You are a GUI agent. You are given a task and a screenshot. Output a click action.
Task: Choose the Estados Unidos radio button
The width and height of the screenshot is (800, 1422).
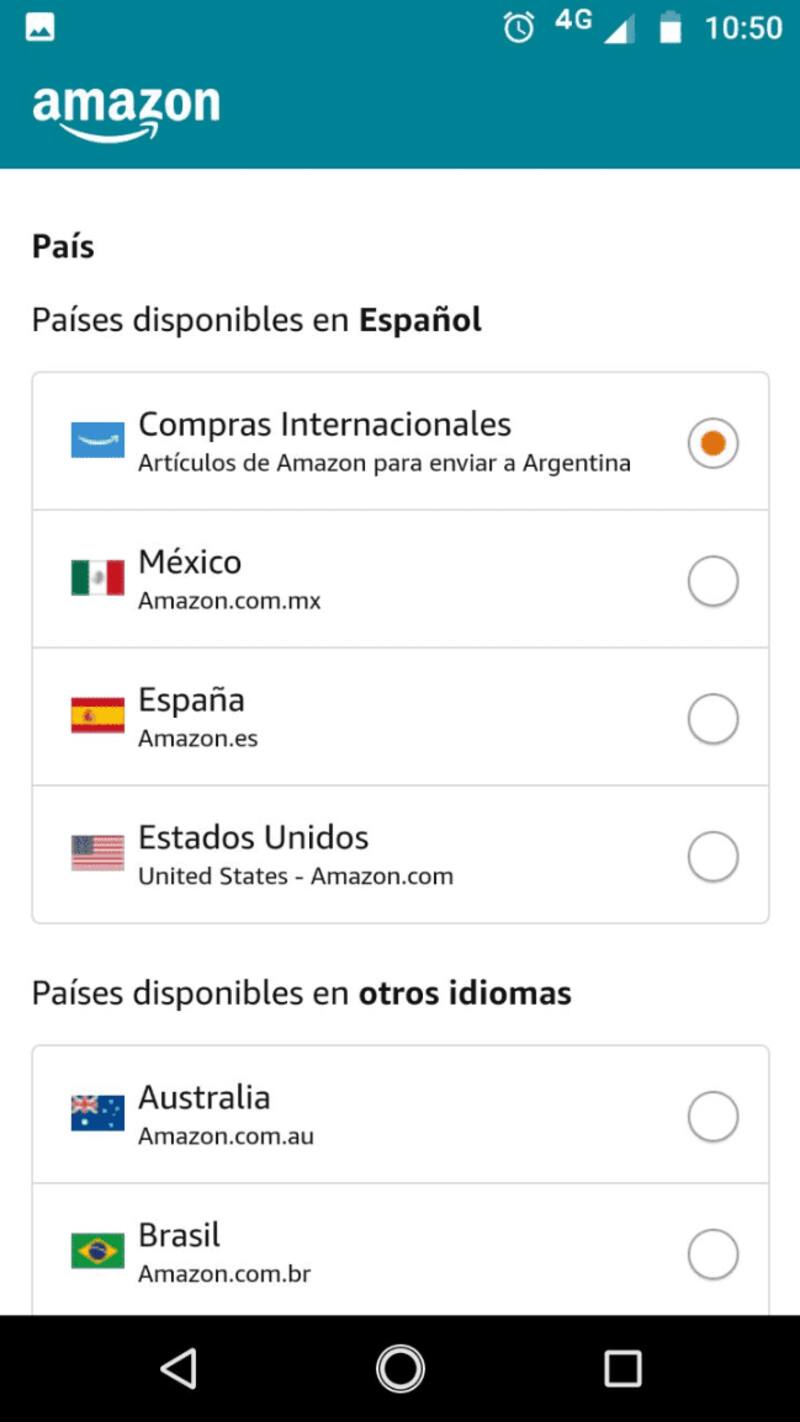point(713,857)
